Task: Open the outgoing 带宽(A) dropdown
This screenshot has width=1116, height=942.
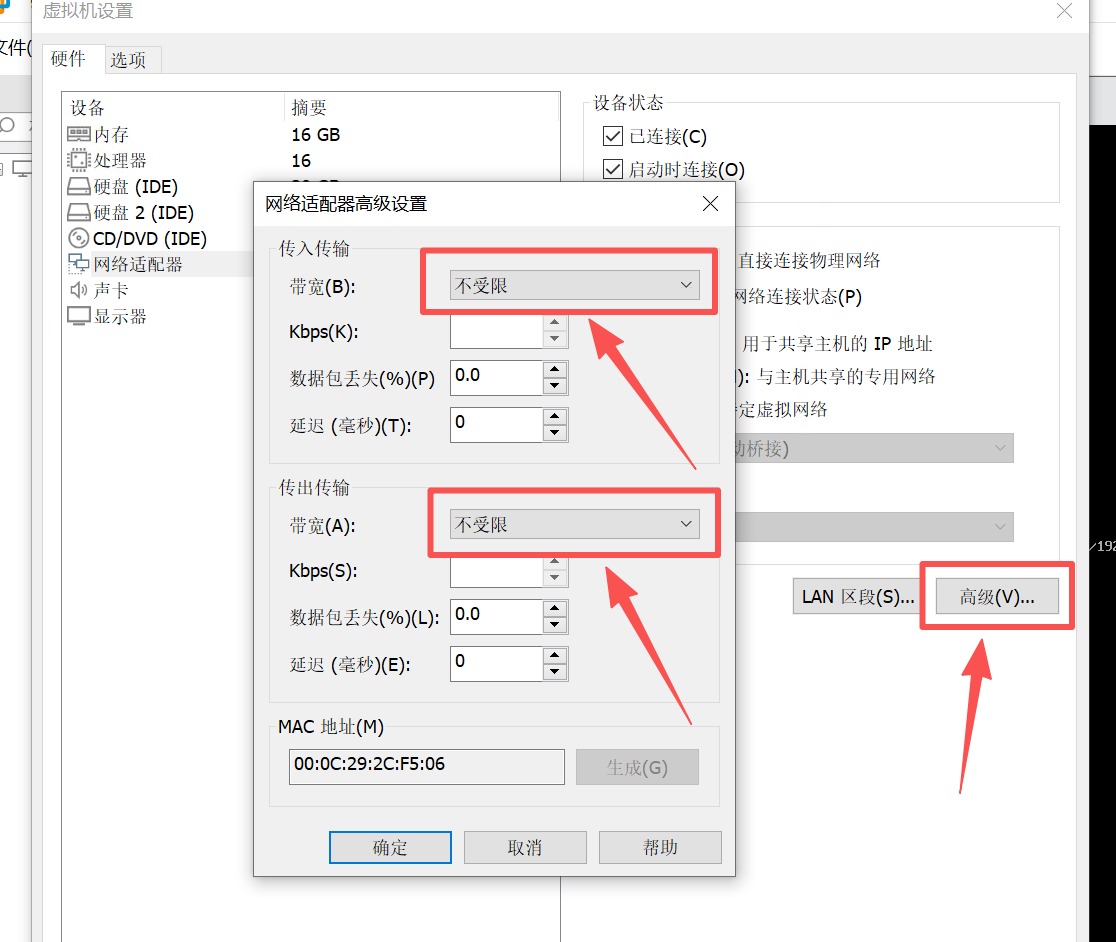Action: [x=574, y=524]
